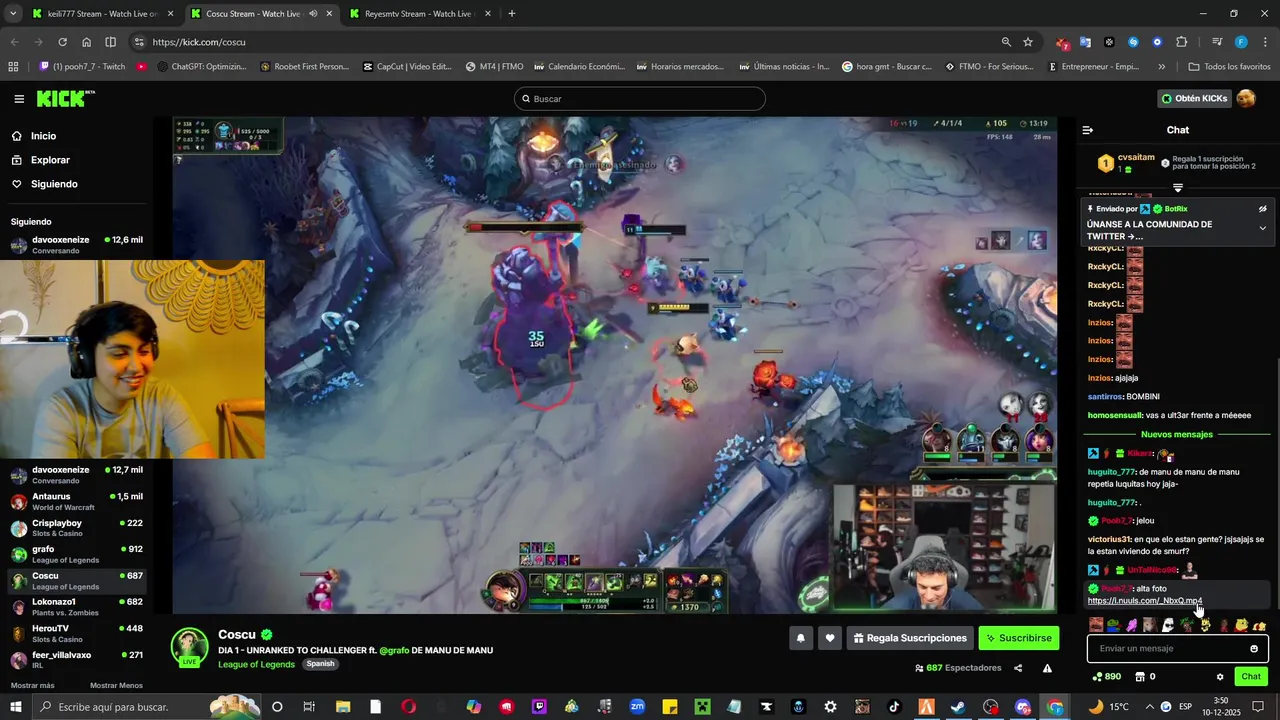1280x720 pixels.
Task: Open Windows Start menu
Action: point(16,707)
